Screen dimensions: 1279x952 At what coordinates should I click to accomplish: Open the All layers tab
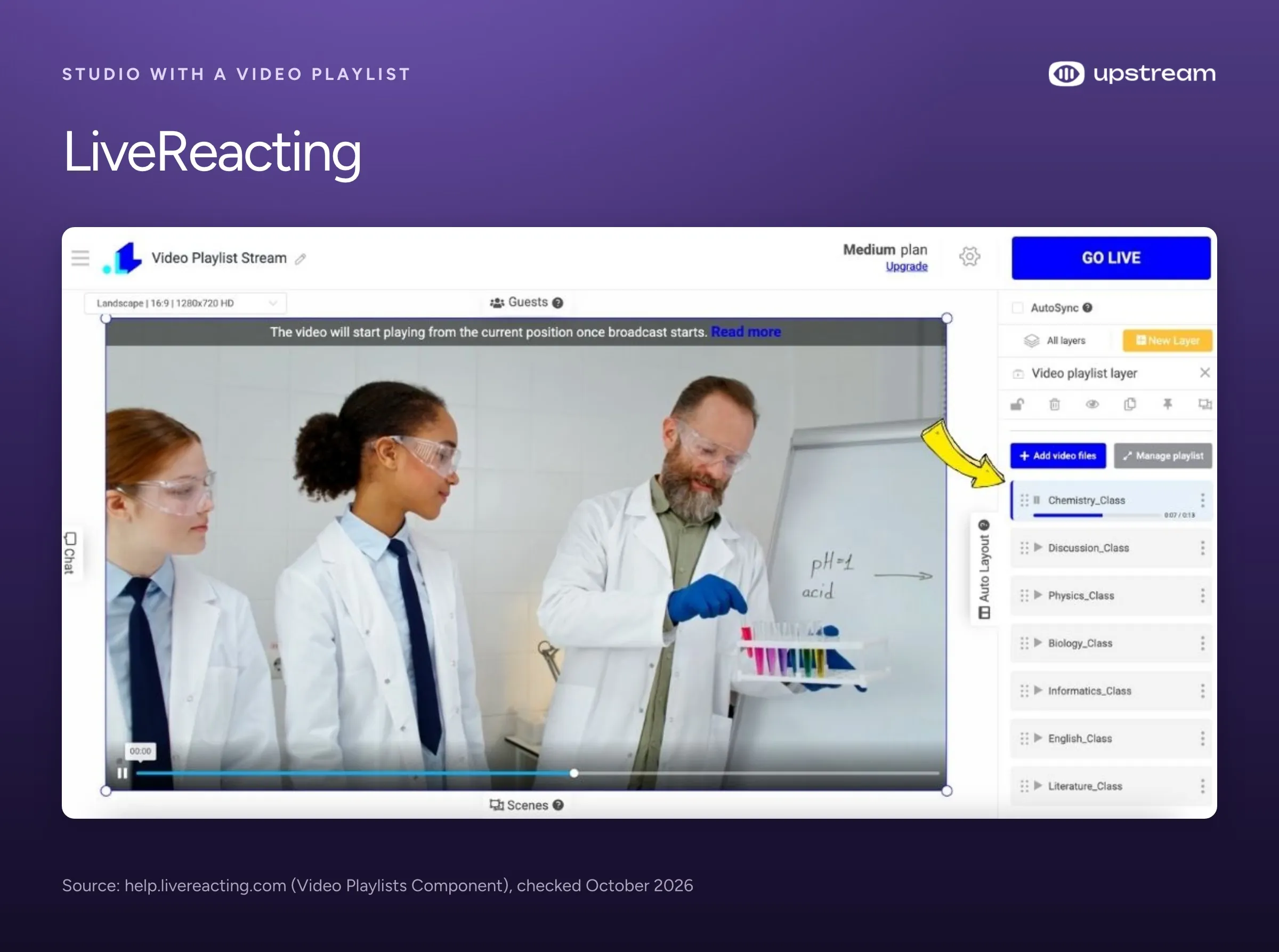coord(1055,341)
